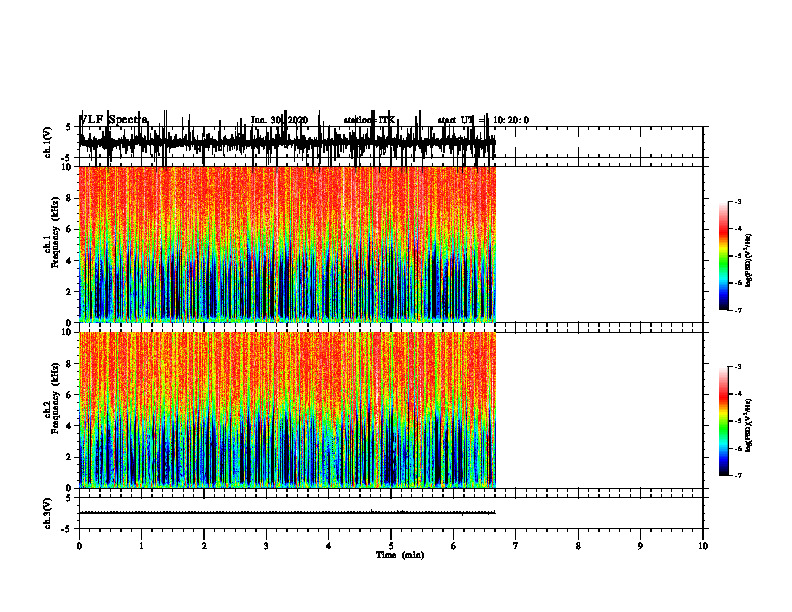Click the '2' tick label on the Time axis
This screenshot has height=612, width=792.
click(204, 546)
